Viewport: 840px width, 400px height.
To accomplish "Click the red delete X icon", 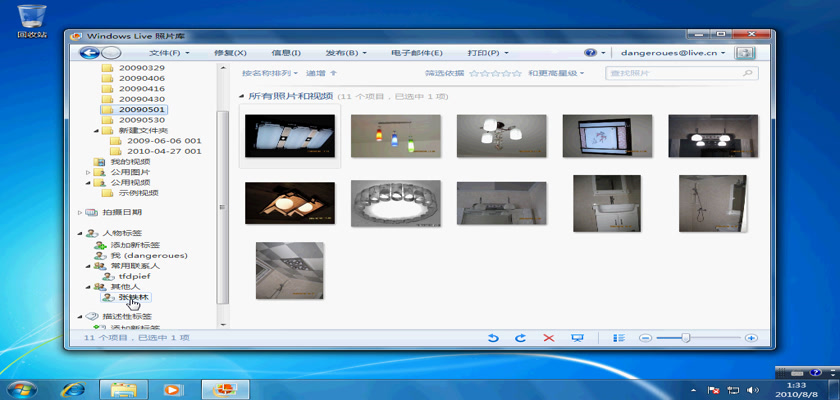I will [x=548, y=339].
